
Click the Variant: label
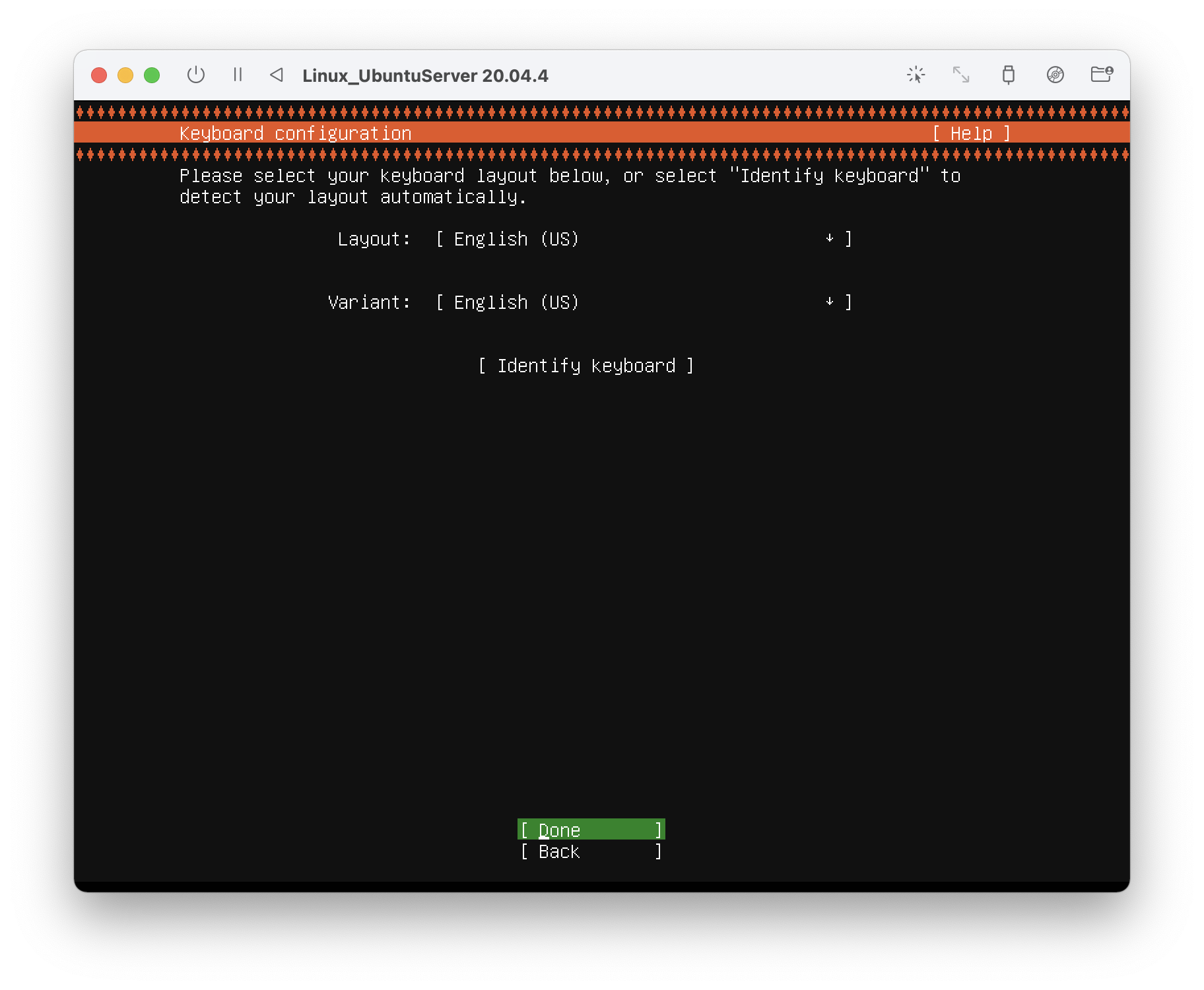(x=369, y=302)
